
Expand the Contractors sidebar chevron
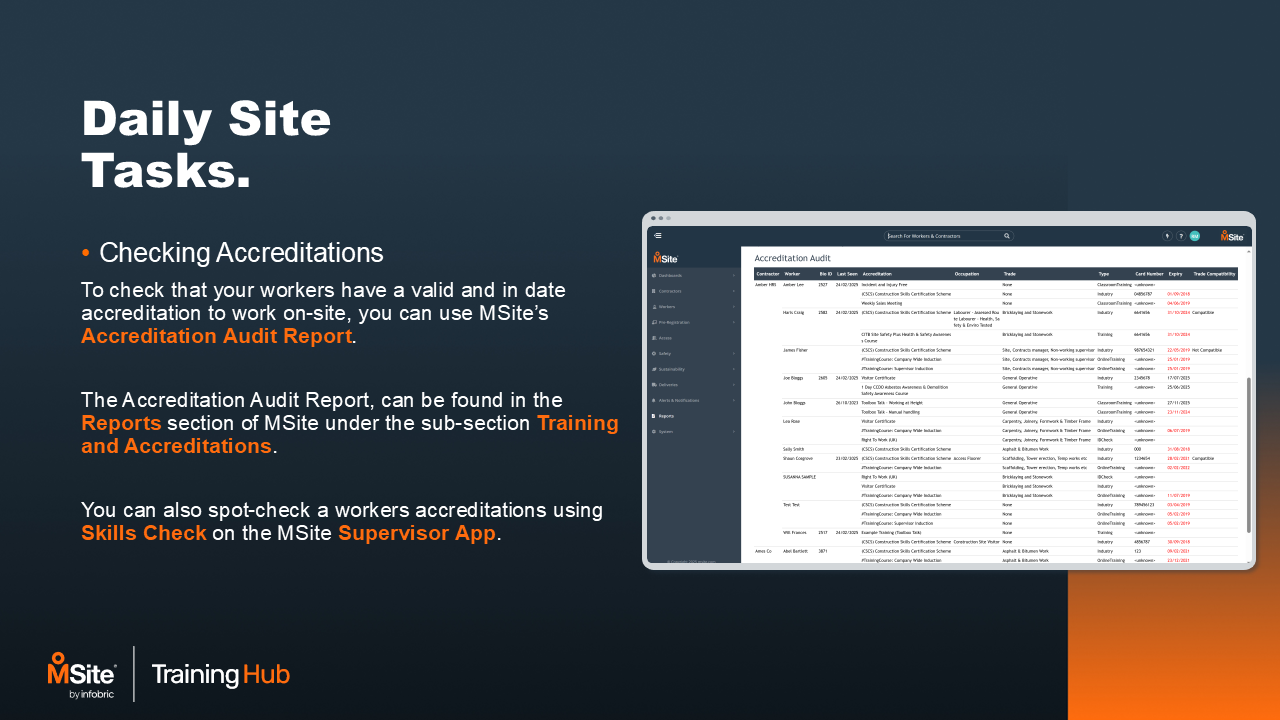point(733,291)
